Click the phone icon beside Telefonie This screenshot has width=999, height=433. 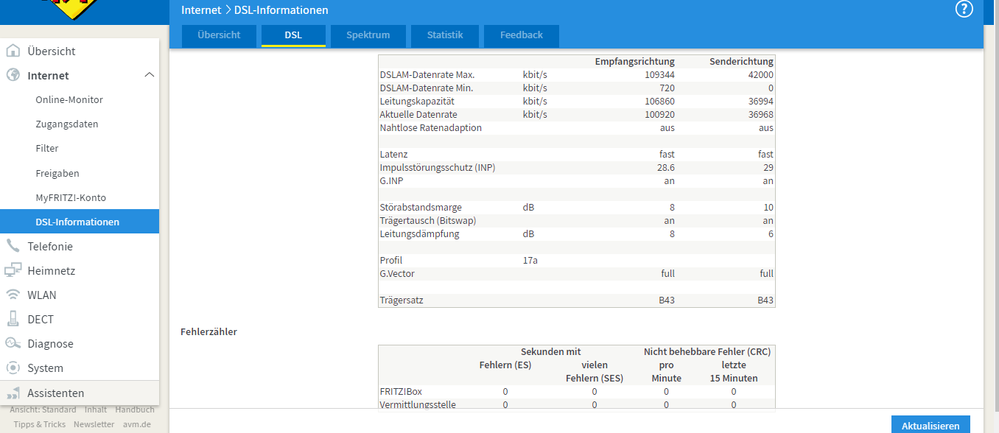[x=13, y=246]
